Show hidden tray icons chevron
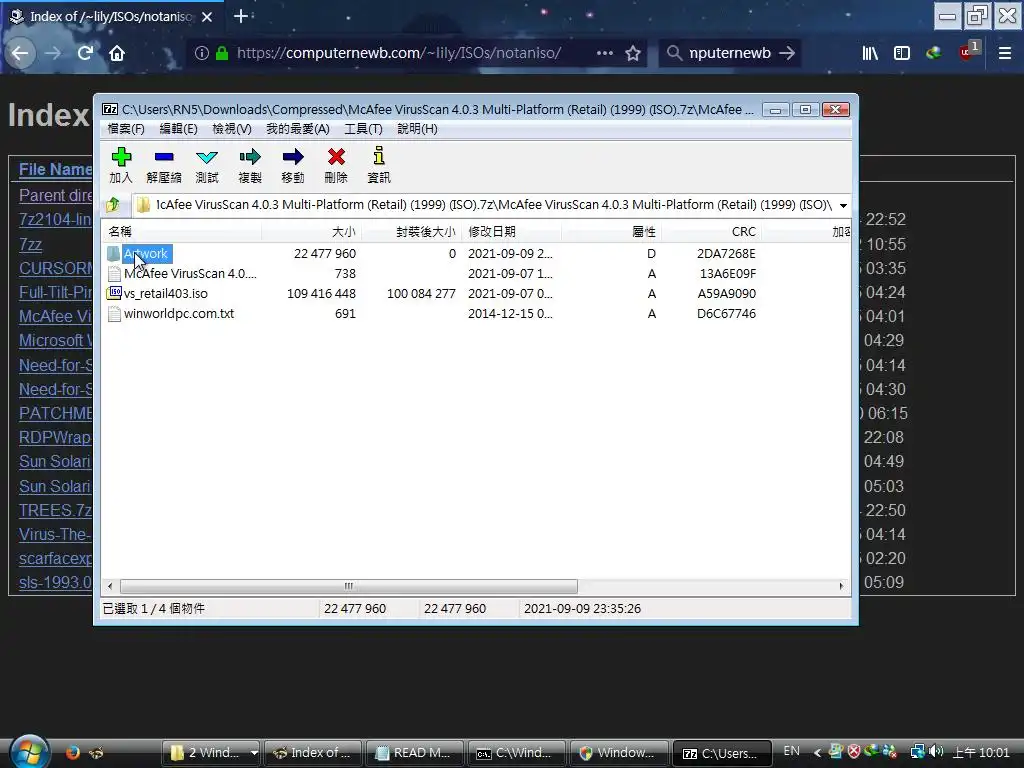Image resolution: width=1024 pixels, height=768 pixels. tap(816, 752)
